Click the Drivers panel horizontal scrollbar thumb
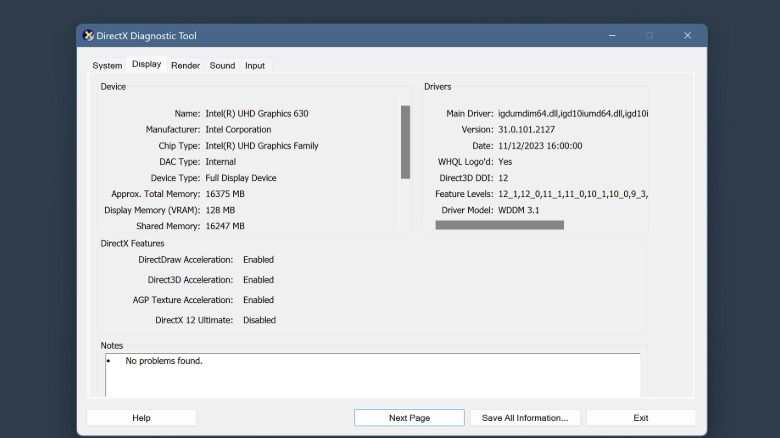This screenshot has width=780, height=438. tap(499, 225)
